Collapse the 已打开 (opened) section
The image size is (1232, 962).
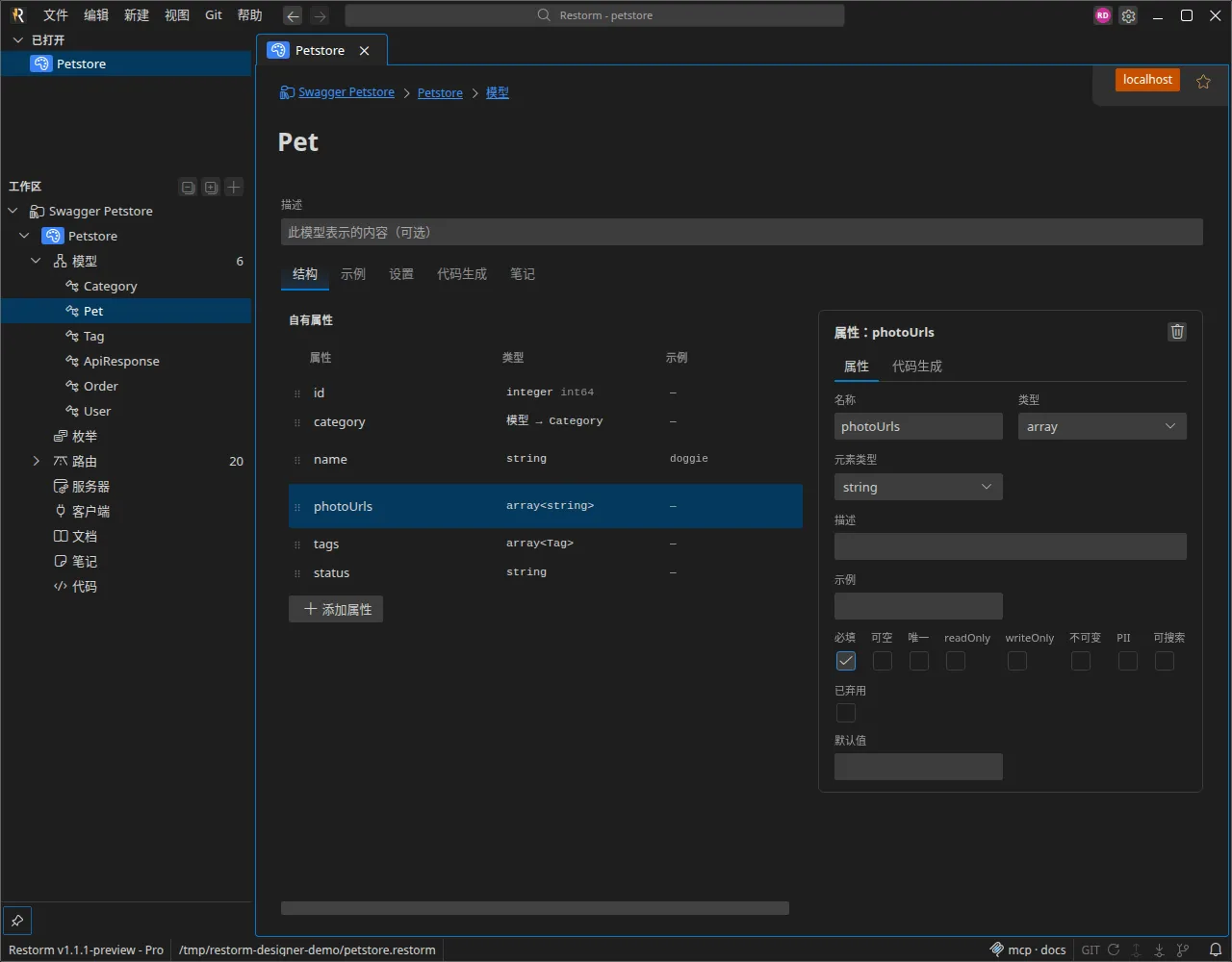pyautogui.click(x=17, y=40)
